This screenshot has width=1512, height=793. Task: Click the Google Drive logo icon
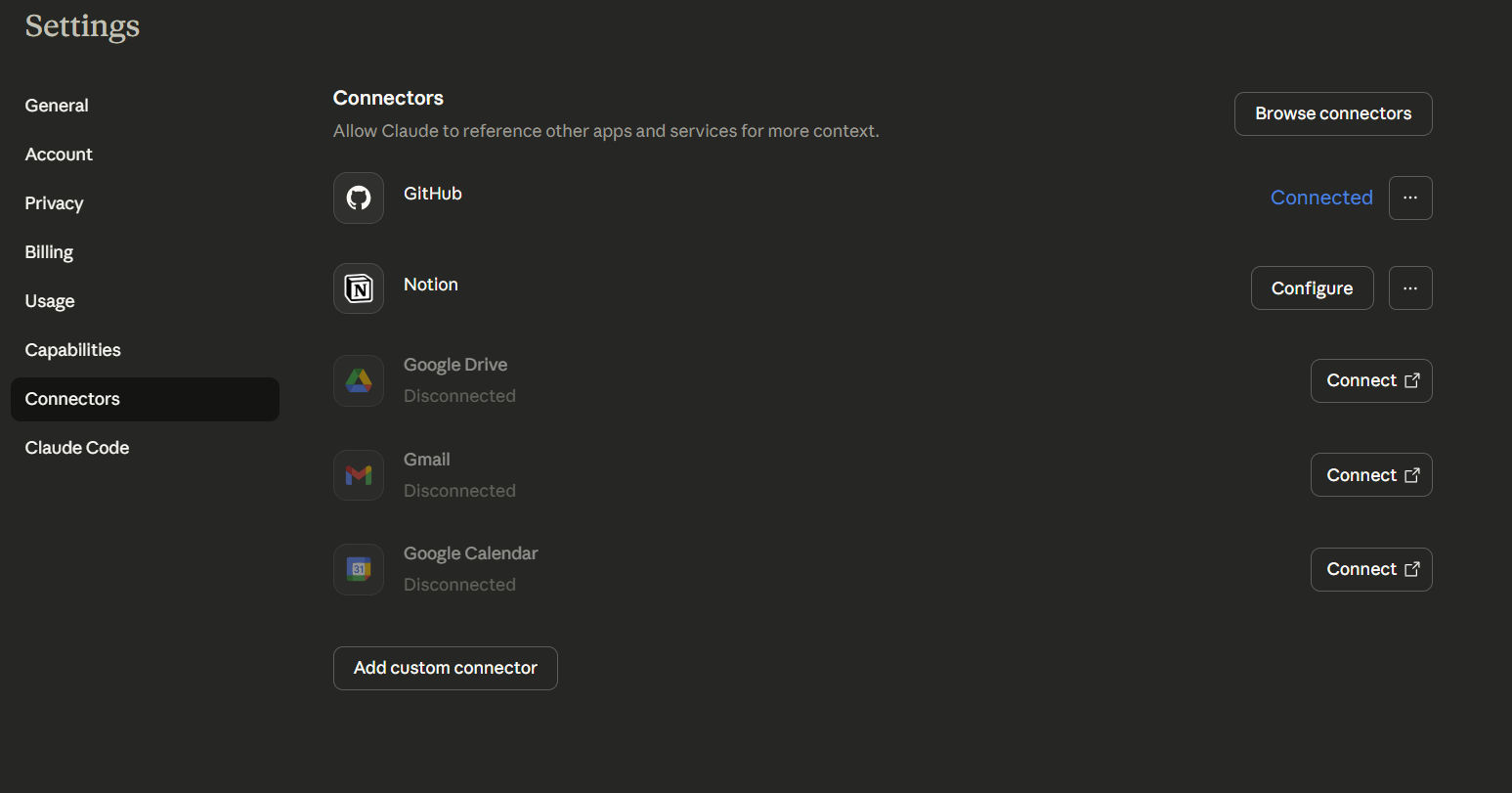(359, 380)
